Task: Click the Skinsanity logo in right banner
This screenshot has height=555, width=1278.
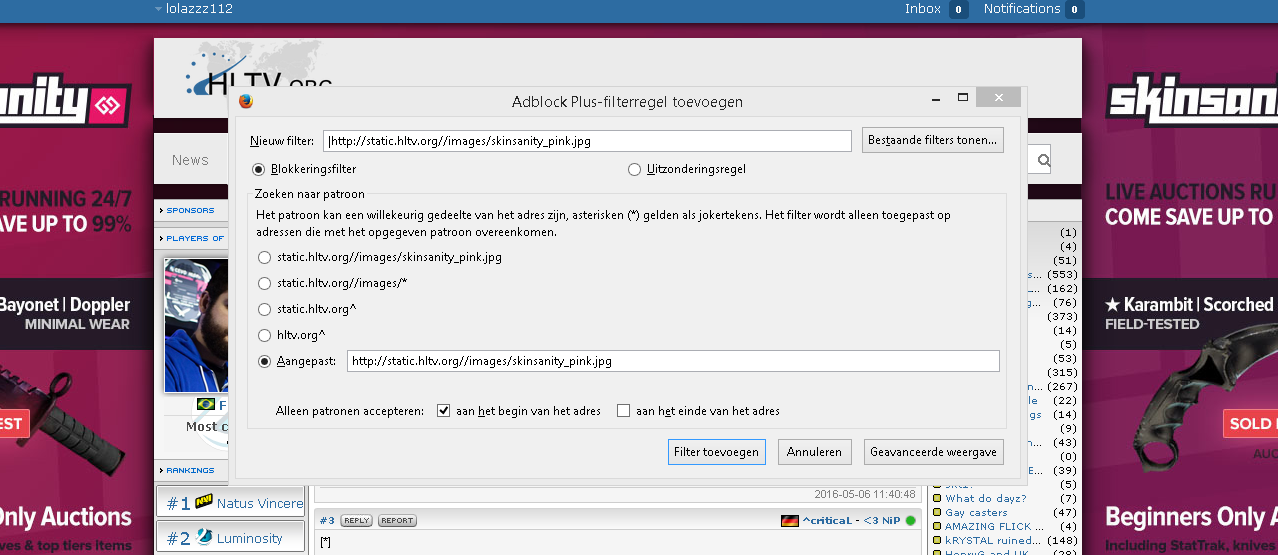Action: tap(1192, 101)
